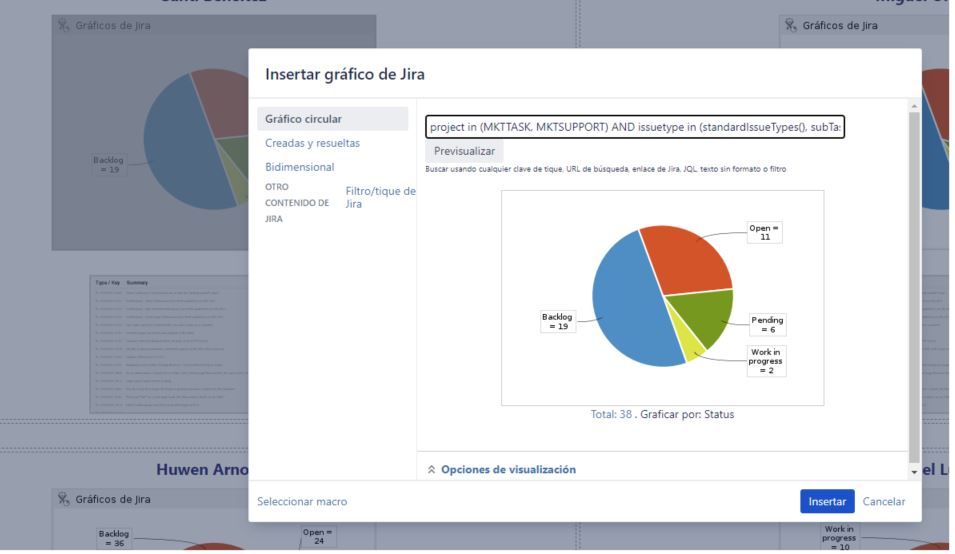Click the Previsualizar button
Viewport: 955px width, 554px height.
click(x=464, y=151)
